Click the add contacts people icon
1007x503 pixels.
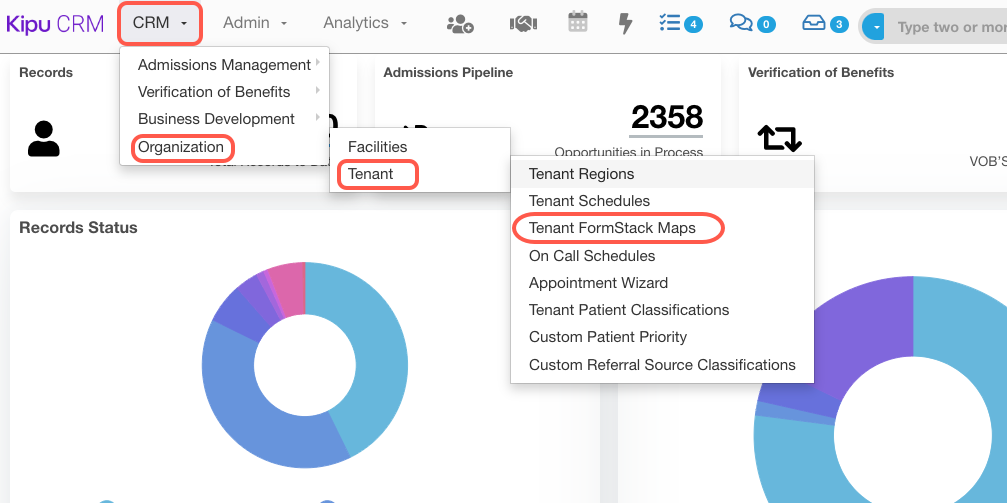click(460, 23)
